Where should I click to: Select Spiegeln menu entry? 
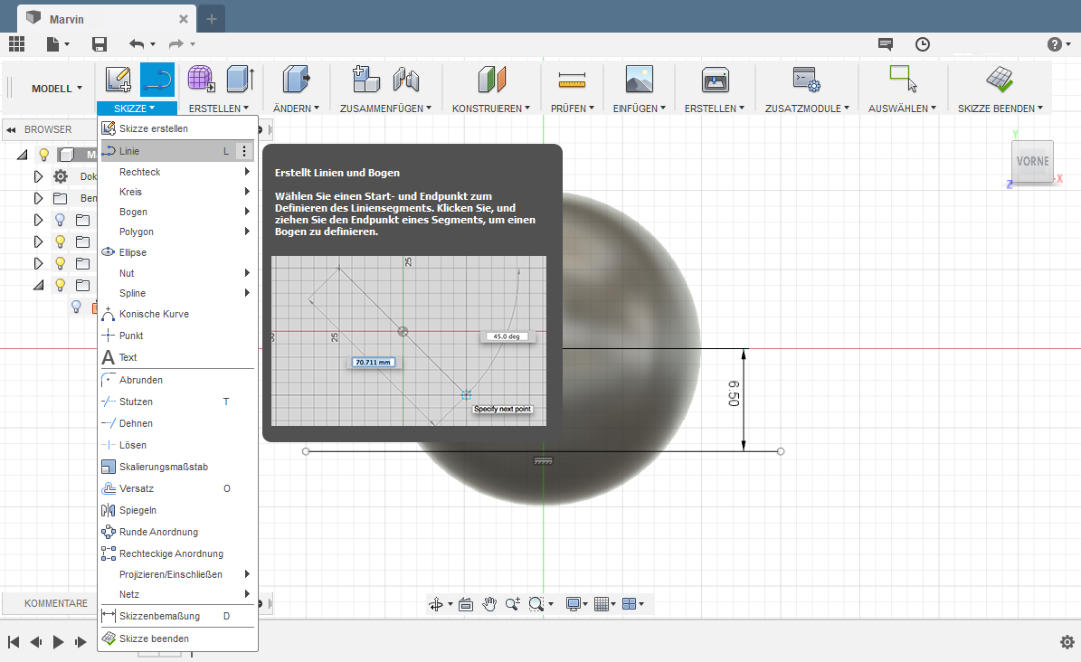(x=176, y=510)
